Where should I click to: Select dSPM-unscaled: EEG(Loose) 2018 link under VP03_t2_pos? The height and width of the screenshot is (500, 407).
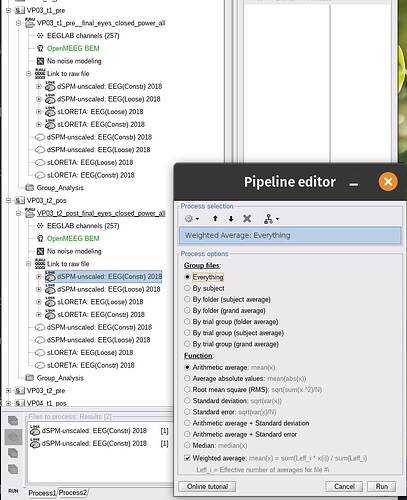pos(109,289)
